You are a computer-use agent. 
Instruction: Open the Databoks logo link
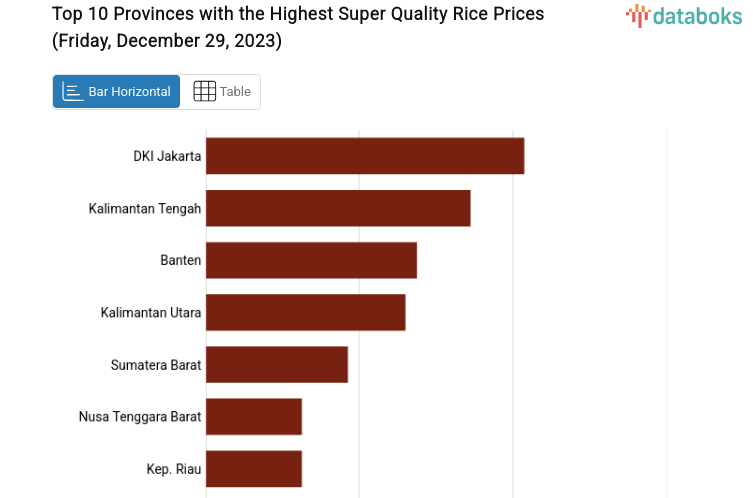[x=684, y=15]
